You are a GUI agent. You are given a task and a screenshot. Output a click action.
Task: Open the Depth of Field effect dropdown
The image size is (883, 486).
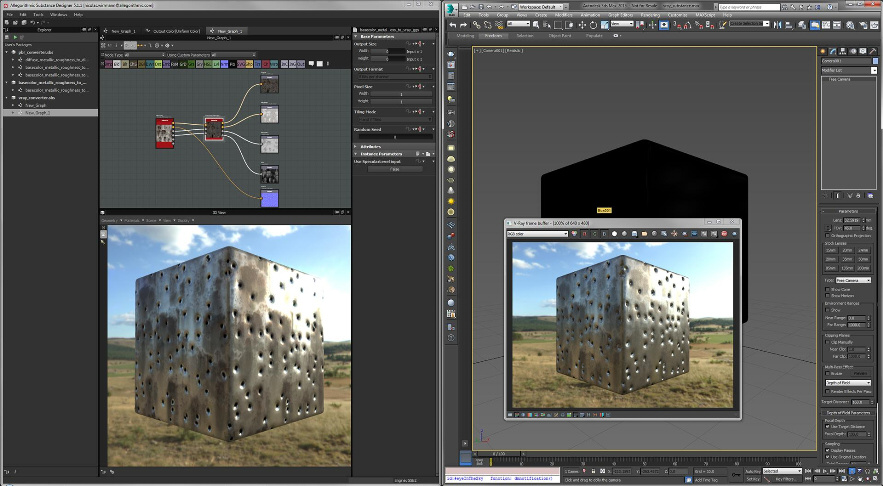tap(848, 382)
